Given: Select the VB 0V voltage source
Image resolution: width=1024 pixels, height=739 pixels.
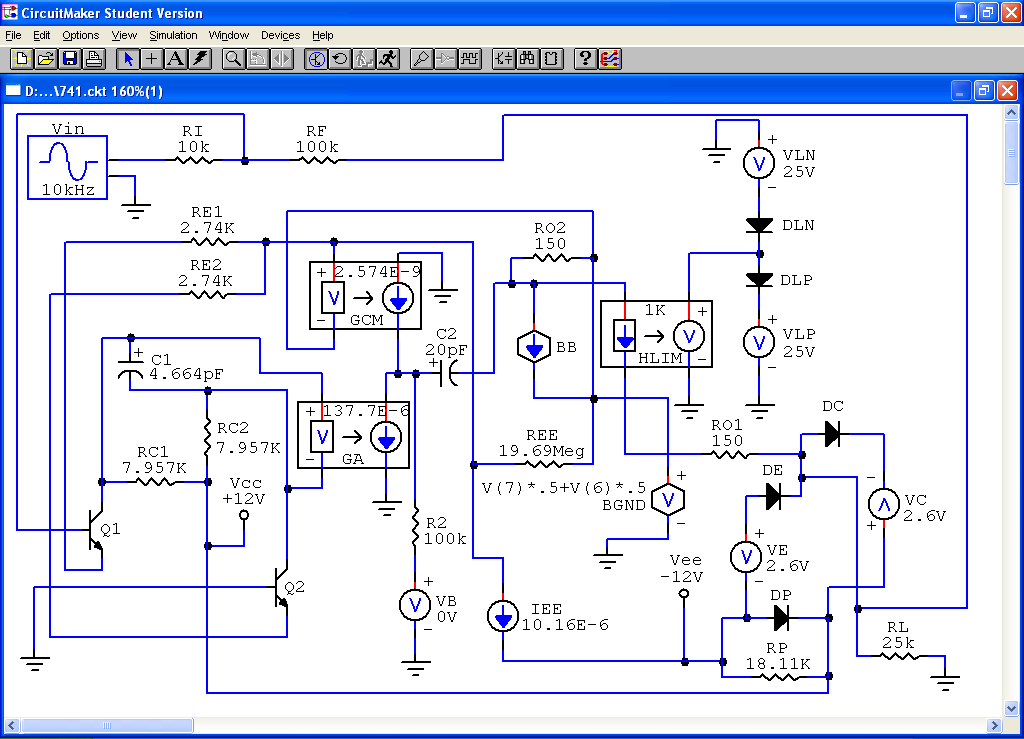Looking at the screenshot, I should (415, 606).
